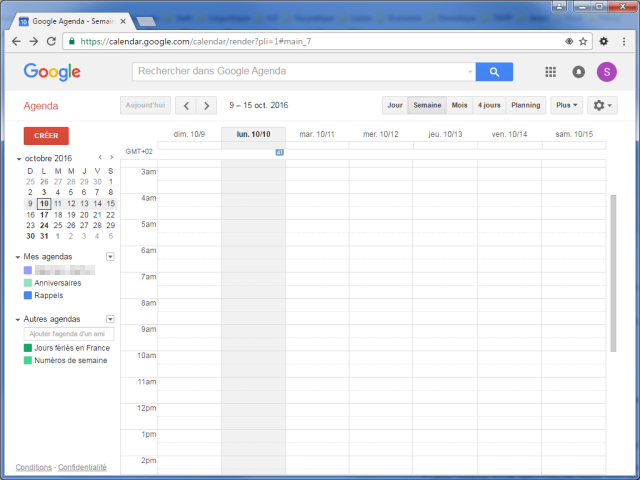Open Google notifications bell
This screenshot has width=640, height=480.
click(x=578, y=72)
